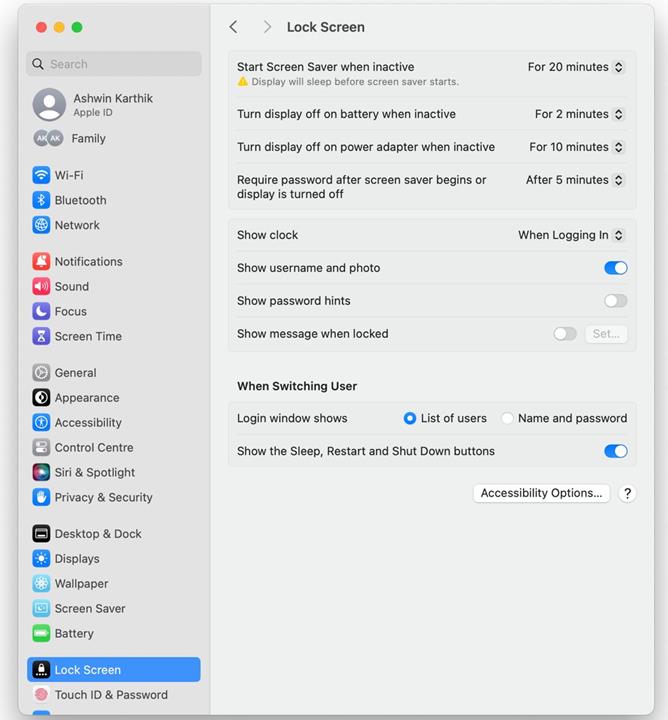Go to Privacy & Security sidebar label
Viewport: 668px width, 720px height.
(x=103, y=497)
